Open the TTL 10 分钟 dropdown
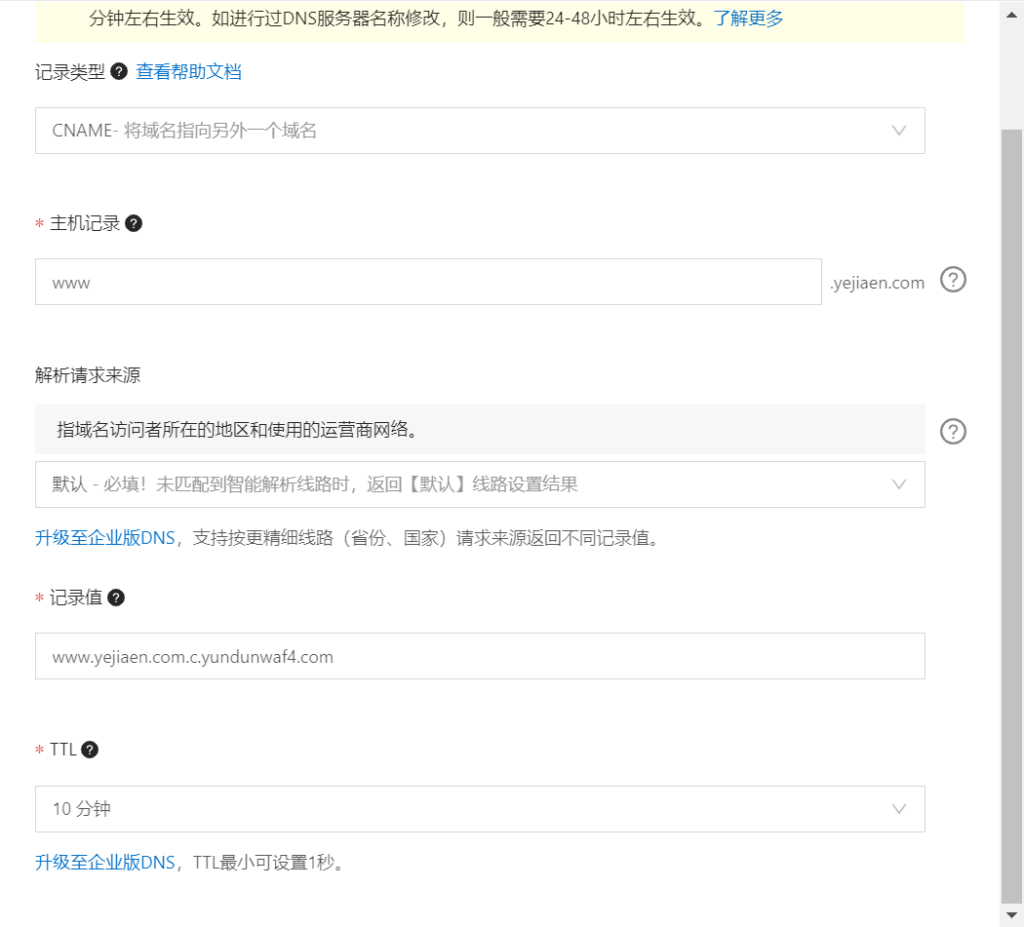1024x927 pixels. pos(480,809)
